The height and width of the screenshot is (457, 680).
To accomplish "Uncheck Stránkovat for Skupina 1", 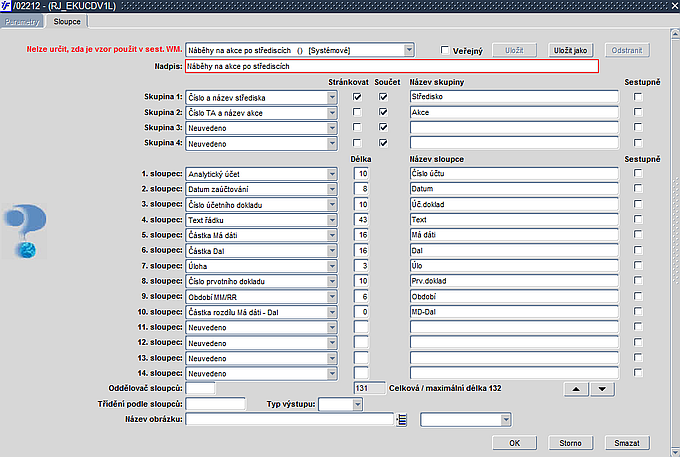I will point(357,97).
